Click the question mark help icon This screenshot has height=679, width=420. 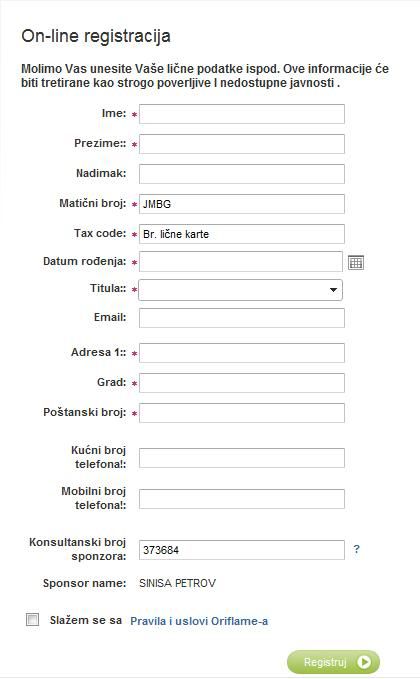coord(356,549)
